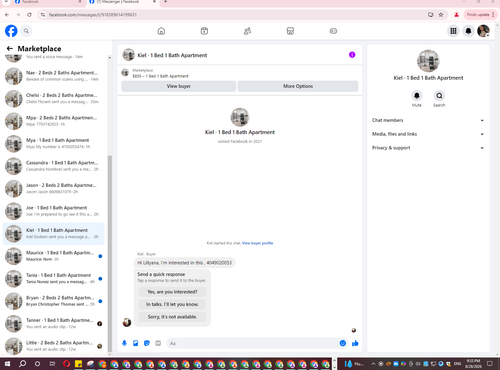500x370 pixels.
Task: Open the Video/Reels nav icon
Action: tap(204, 31)
